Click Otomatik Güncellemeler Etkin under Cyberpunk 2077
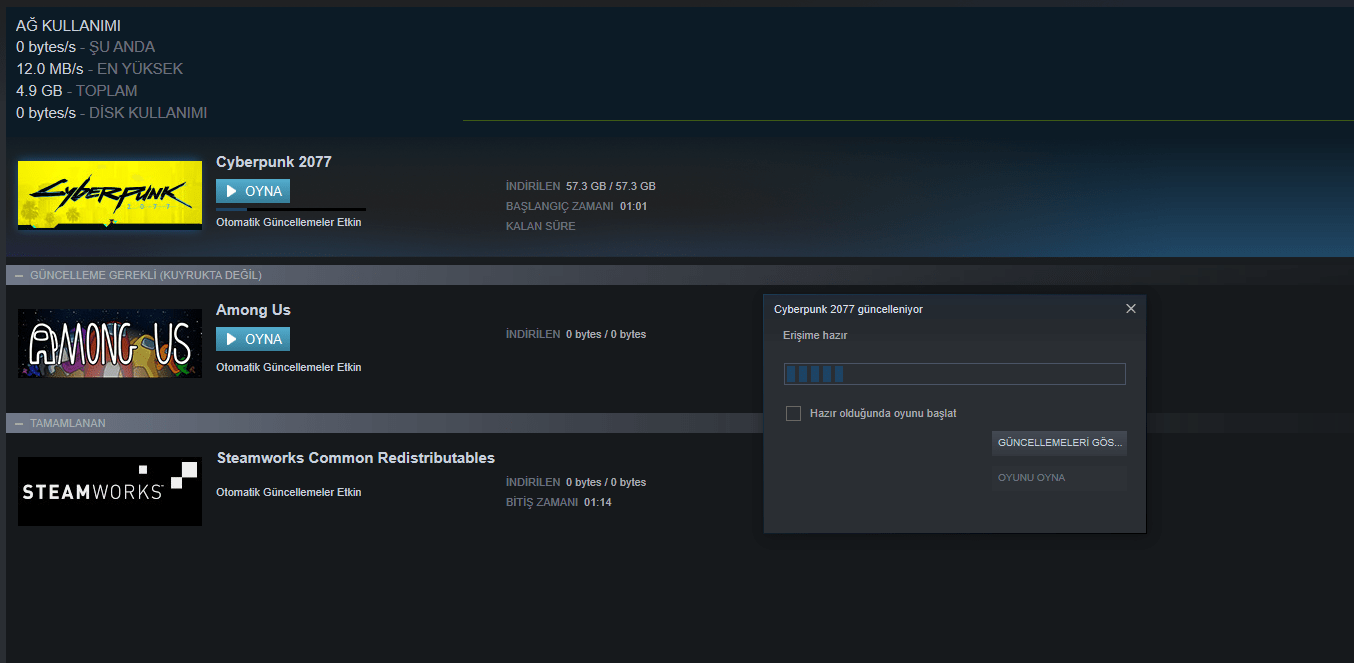The width and height of the screenshot is (1354, 663). coord(289,222)
